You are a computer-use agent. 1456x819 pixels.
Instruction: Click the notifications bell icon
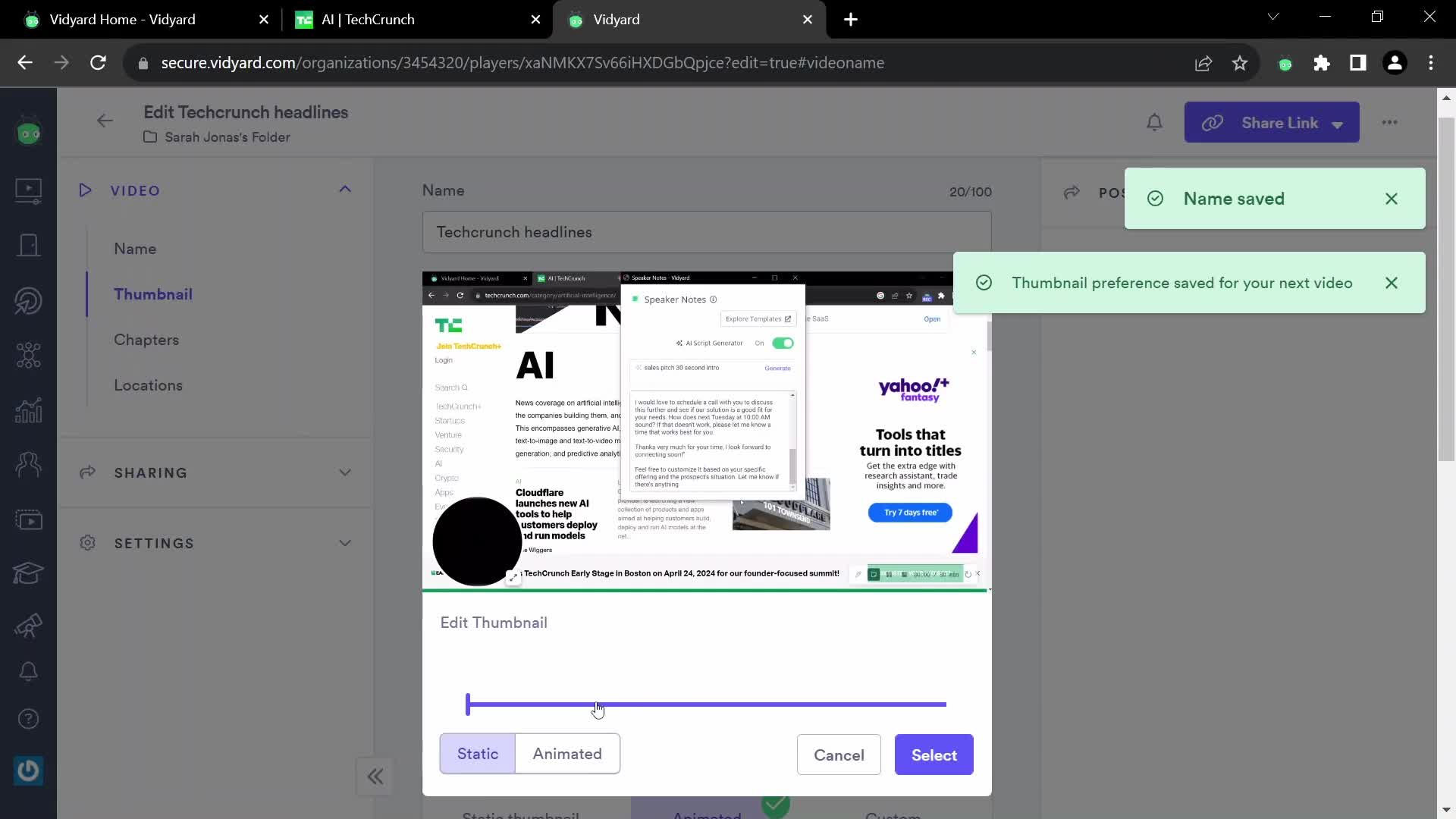click(x=1155, y=122)
